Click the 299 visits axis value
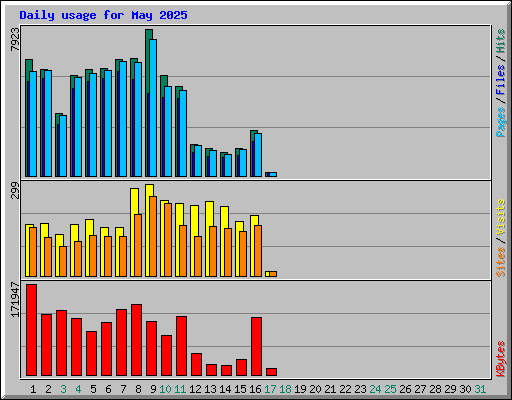 click(15, 190)
